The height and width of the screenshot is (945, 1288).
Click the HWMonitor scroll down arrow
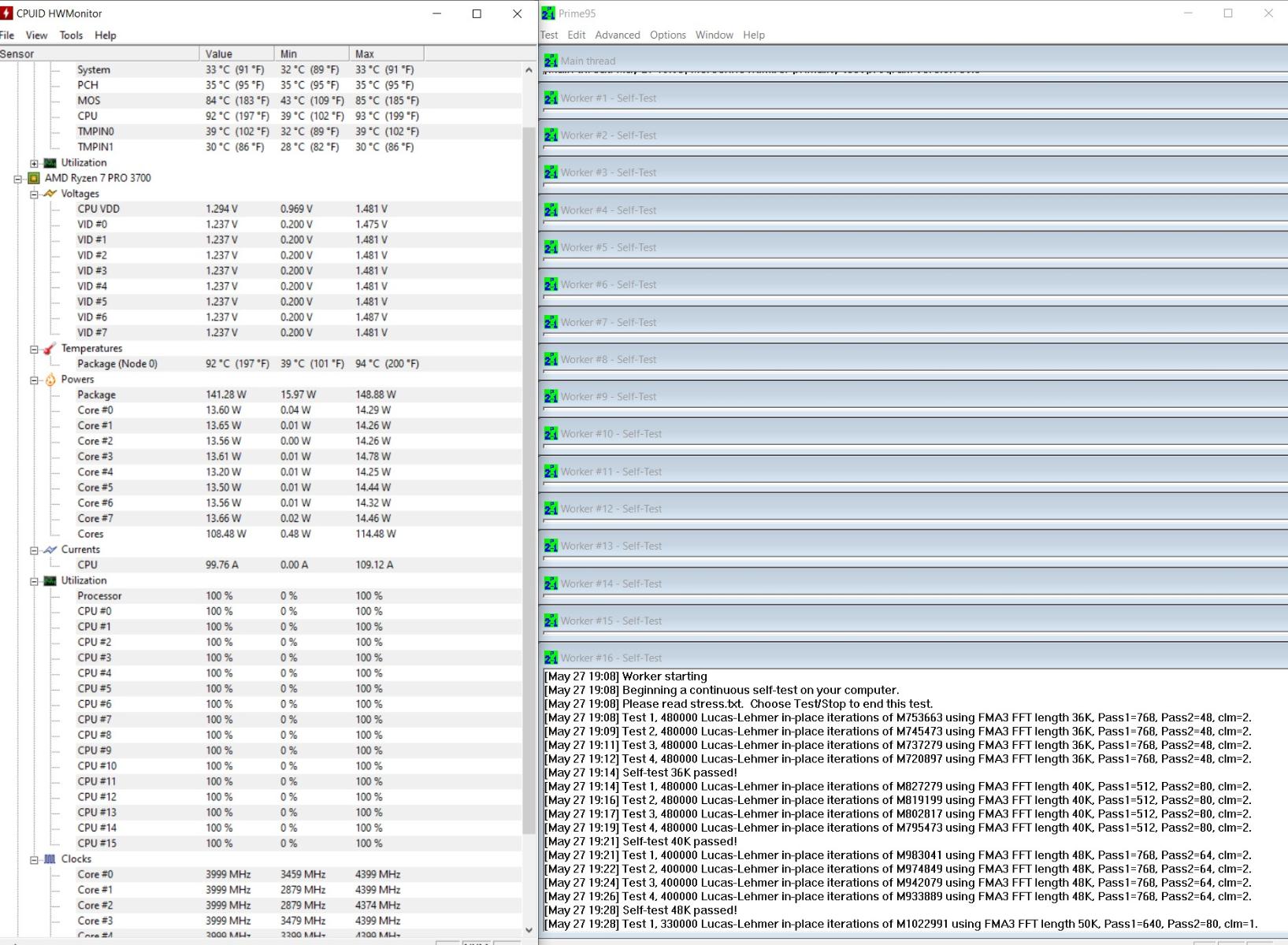point(529,930)
